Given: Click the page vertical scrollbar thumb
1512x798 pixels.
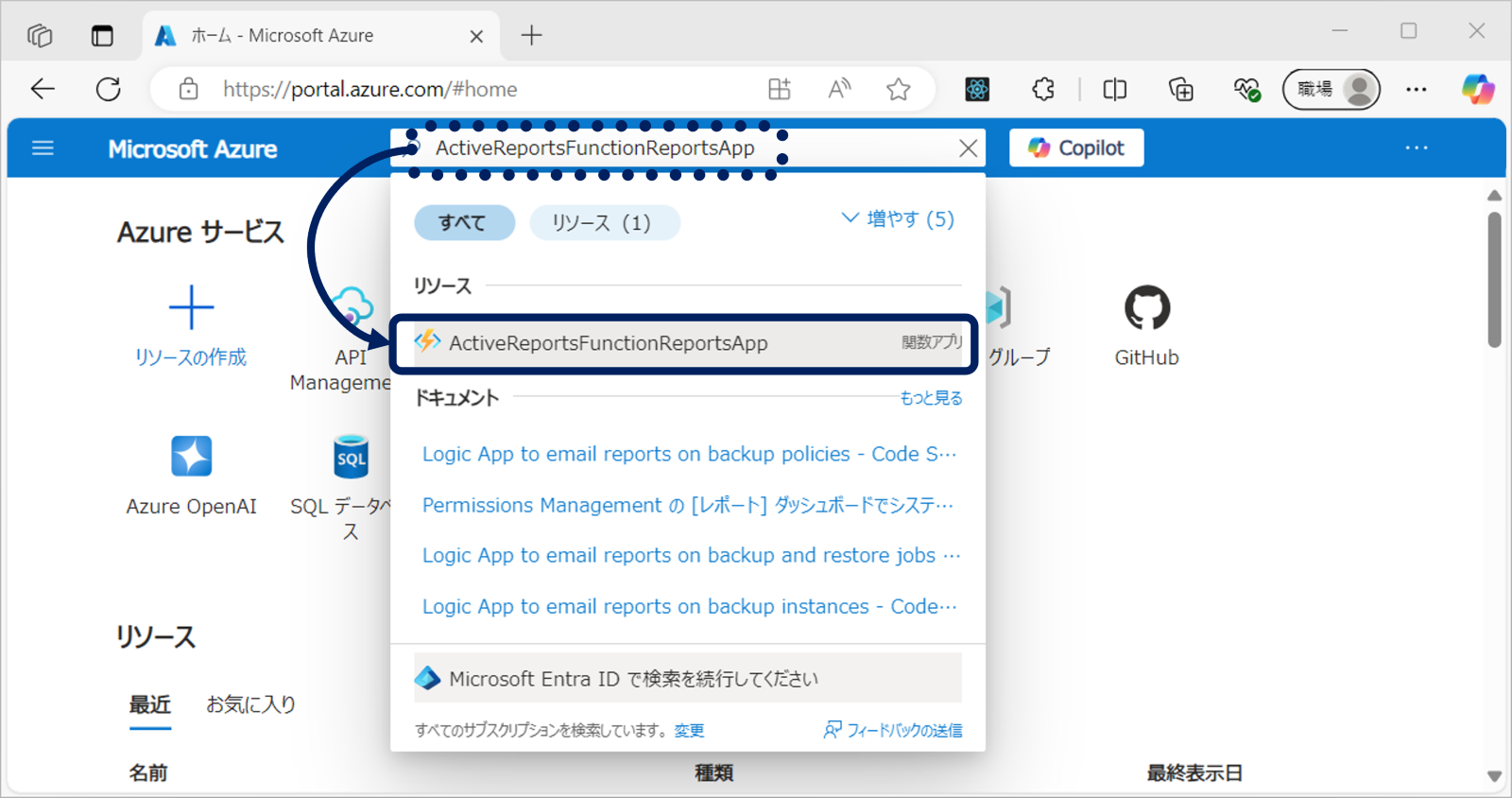Looking at the screenshot, I should point(1494,280).
